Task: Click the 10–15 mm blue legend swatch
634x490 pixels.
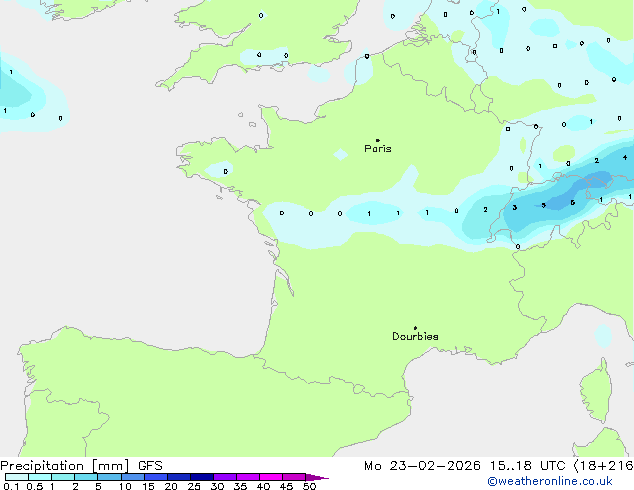Action: [x=132, y=477]
